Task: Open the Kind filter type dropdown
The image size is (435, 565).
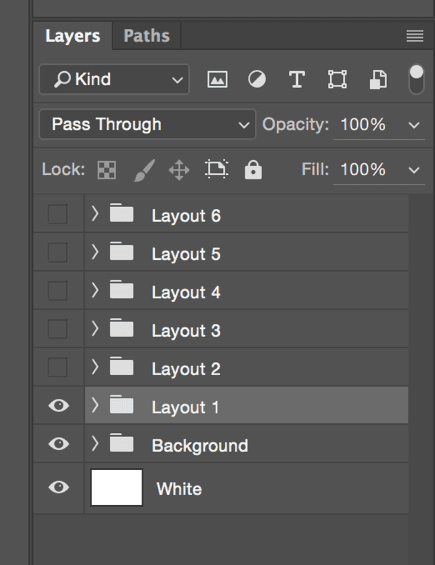Action: coord(114,79)
